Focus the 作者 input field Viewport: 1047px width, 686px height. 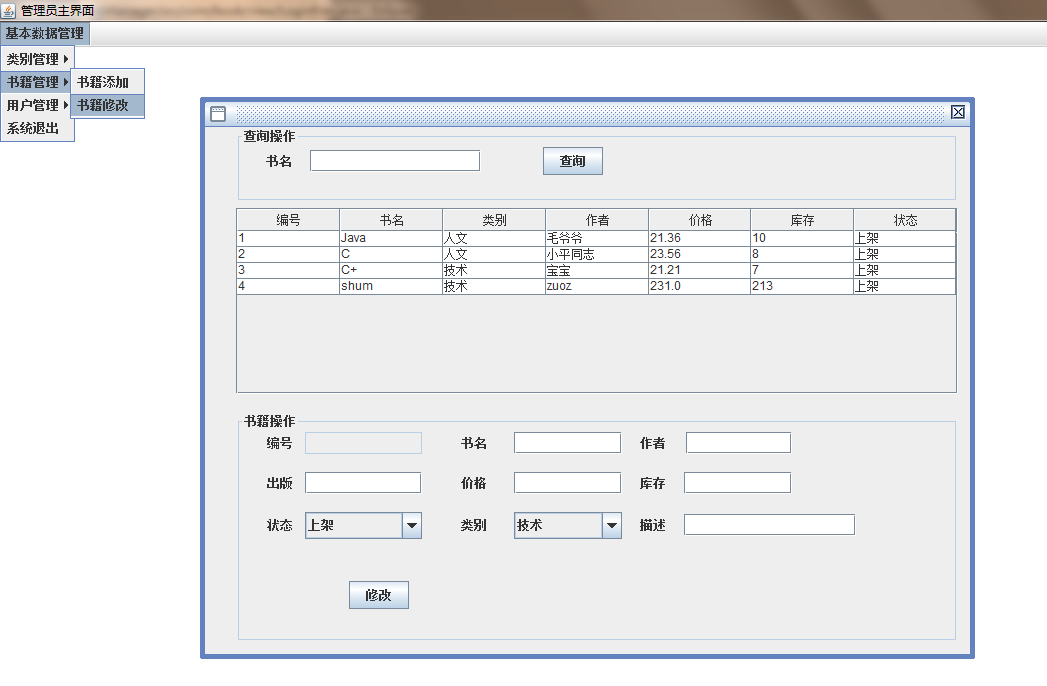(x=739, y=443)
